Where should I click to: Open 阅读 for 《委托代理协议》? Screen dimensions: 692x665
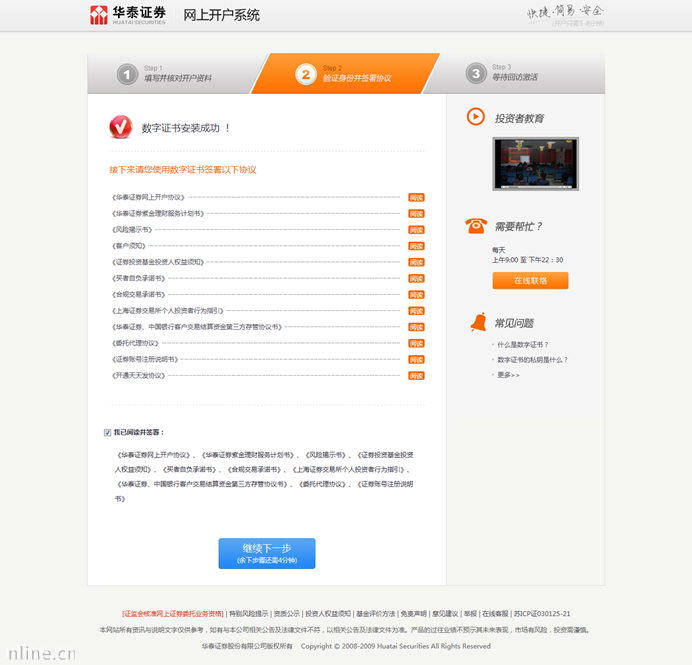416,343
